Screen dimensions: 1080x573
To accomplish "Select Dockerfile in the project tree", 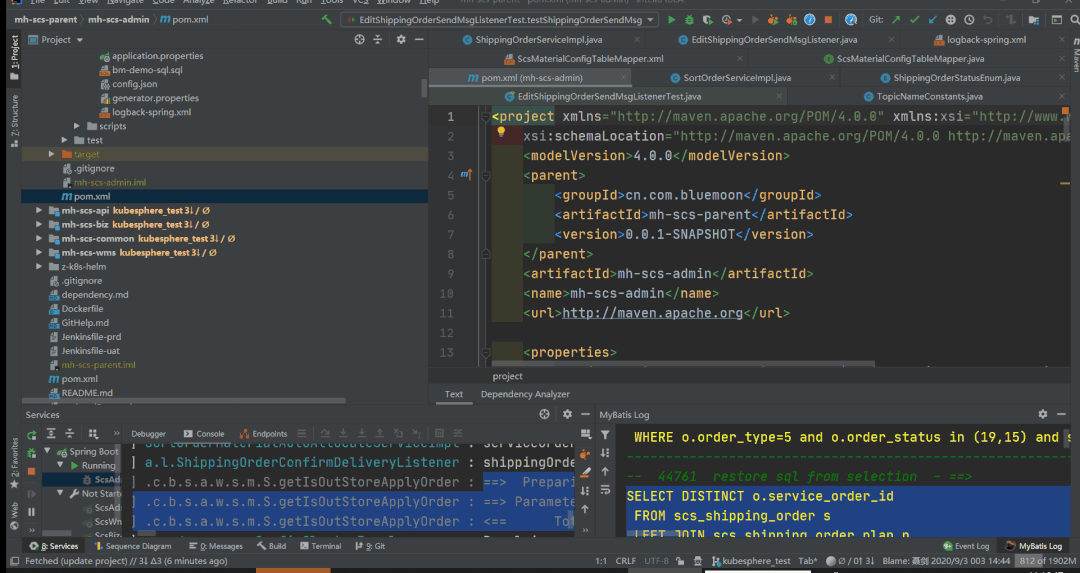I will (82, 309).
